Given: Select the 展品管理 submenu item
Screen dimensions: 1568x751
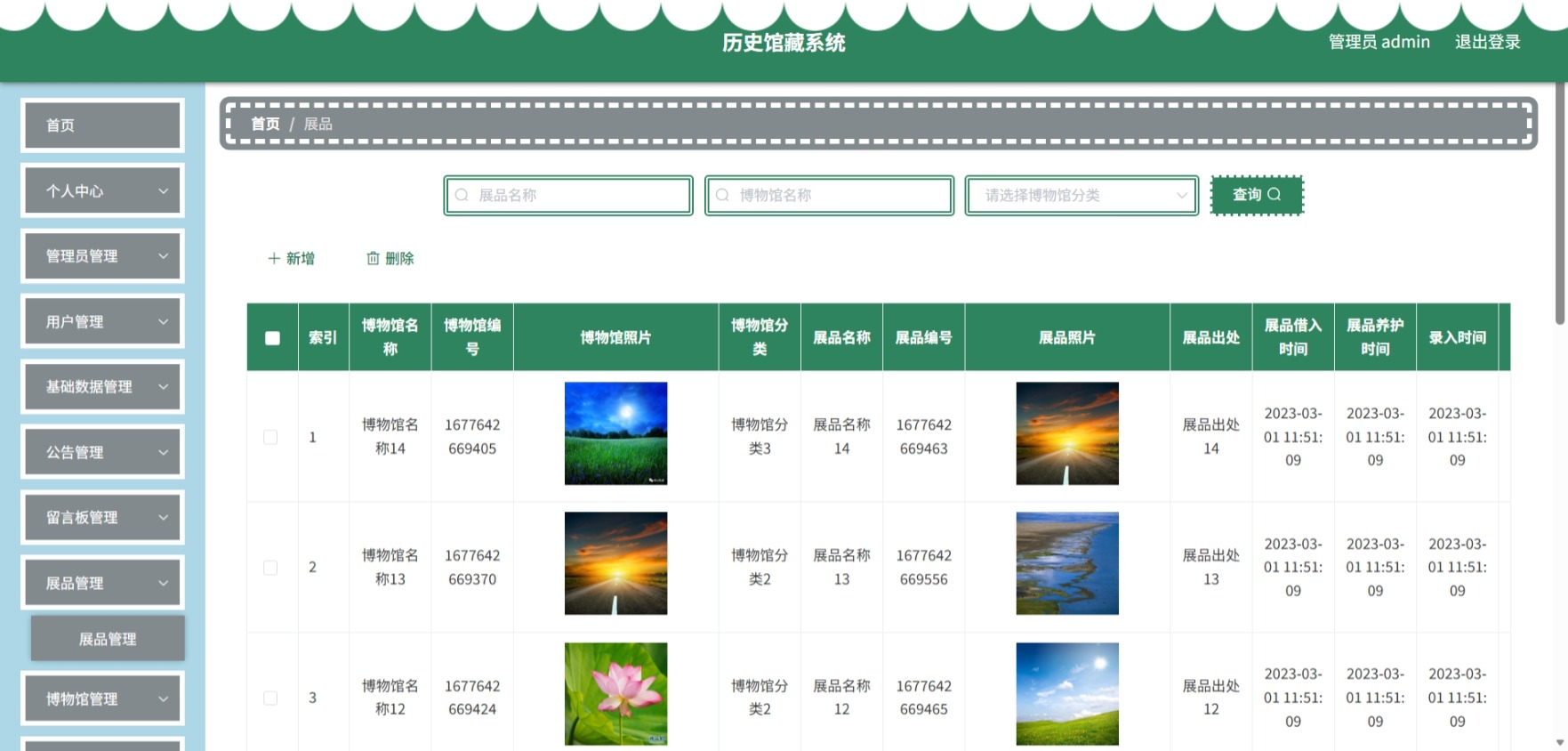Looking at the screenshot, I should point(108,639).
